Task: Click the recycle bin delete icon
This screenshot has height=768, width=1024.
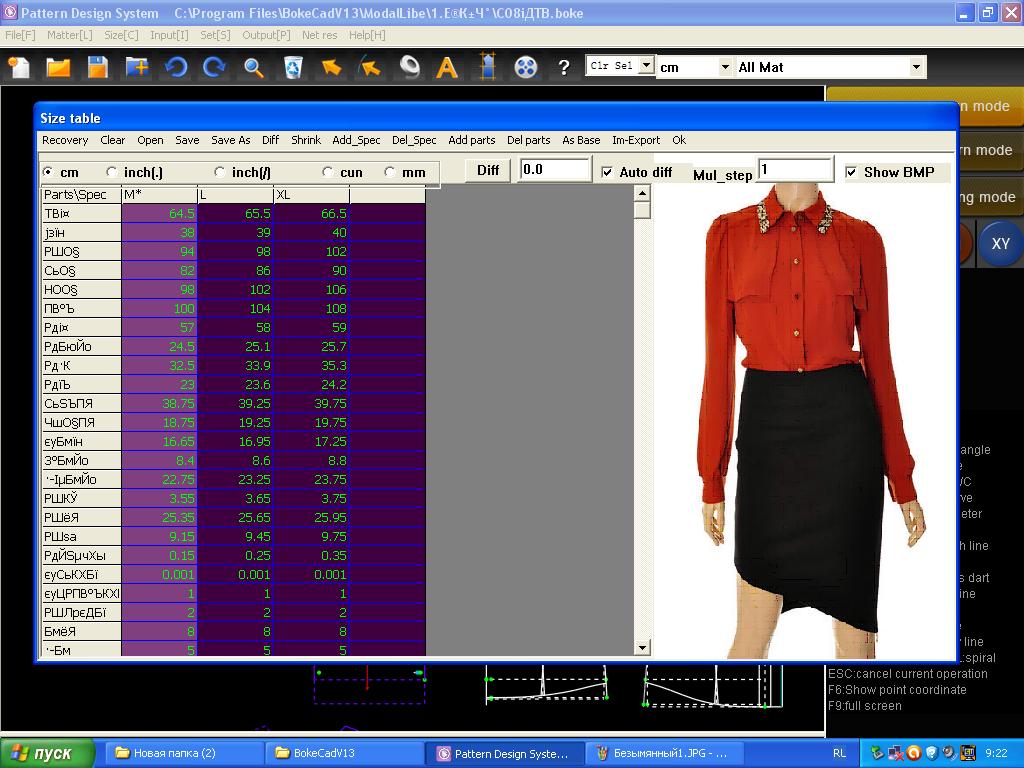Action: point(293,67)
